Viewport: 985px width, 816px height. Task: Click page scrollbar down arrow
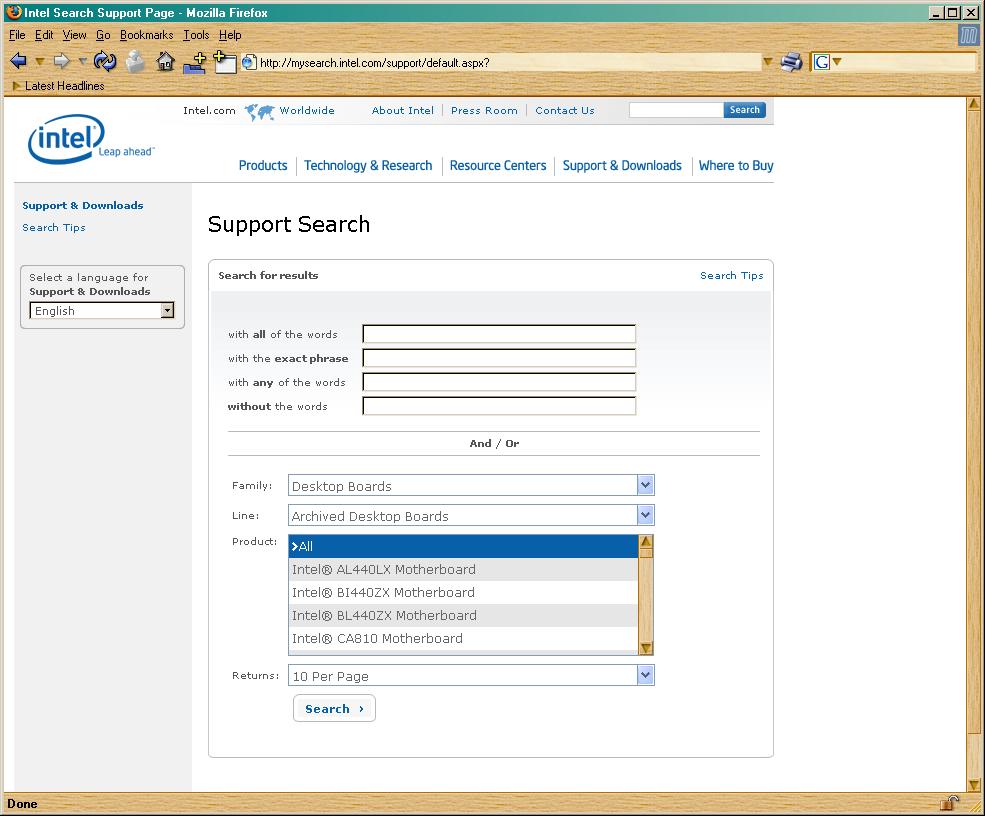(x=974, y=785)
